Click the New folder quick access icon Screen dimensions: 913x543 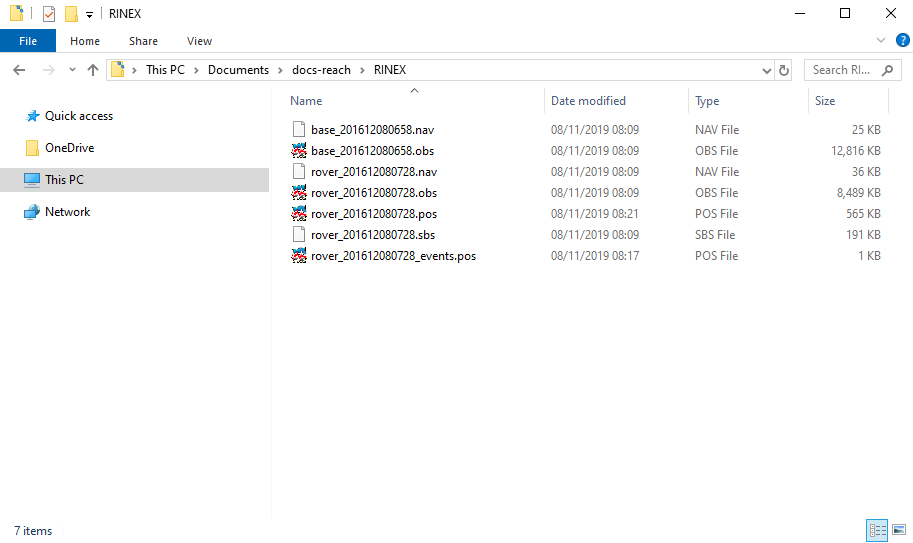[71, 13]
